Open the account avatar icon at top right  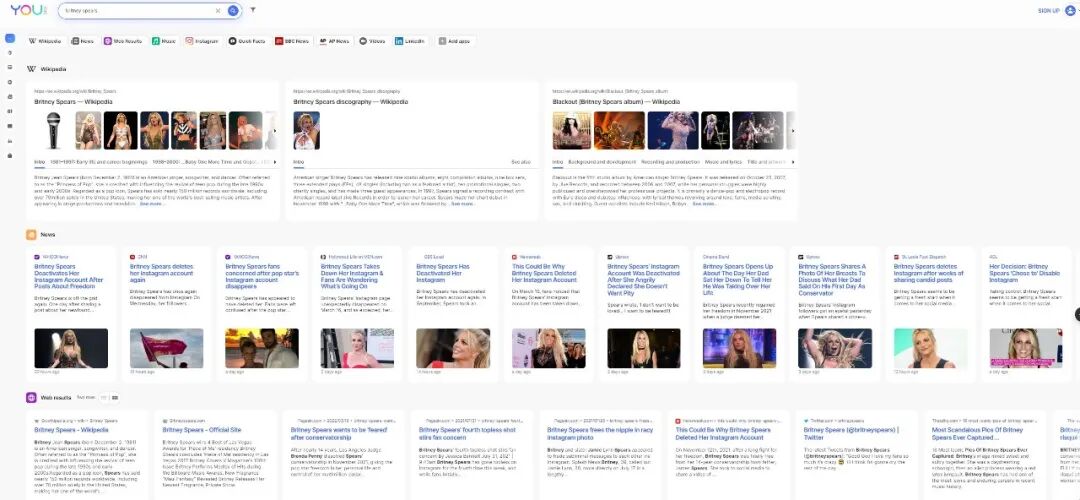coord(1070,10)
